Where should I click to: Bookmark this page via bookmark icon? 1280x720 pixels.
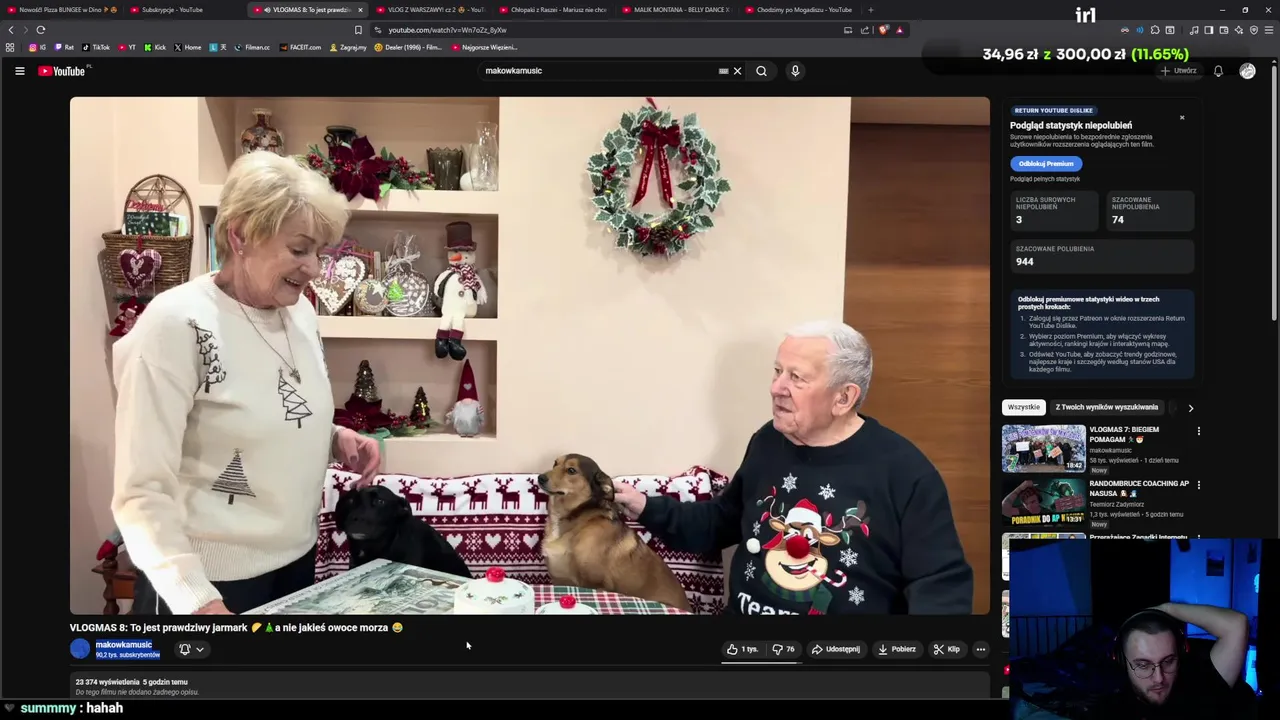358,30
